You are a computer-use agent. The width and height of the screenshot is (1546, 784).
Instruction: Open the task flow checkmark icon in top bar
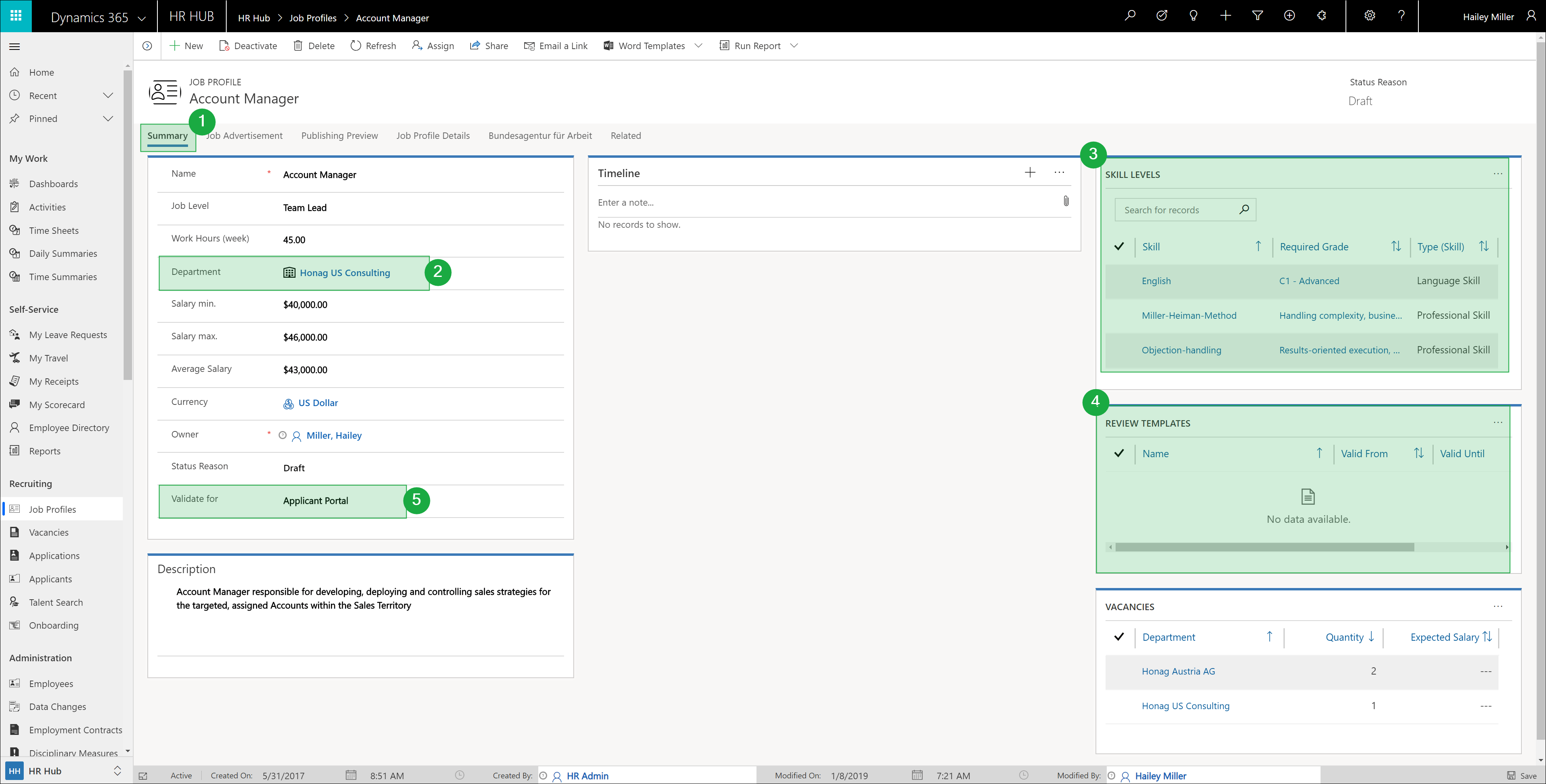tap(1162, 16)
